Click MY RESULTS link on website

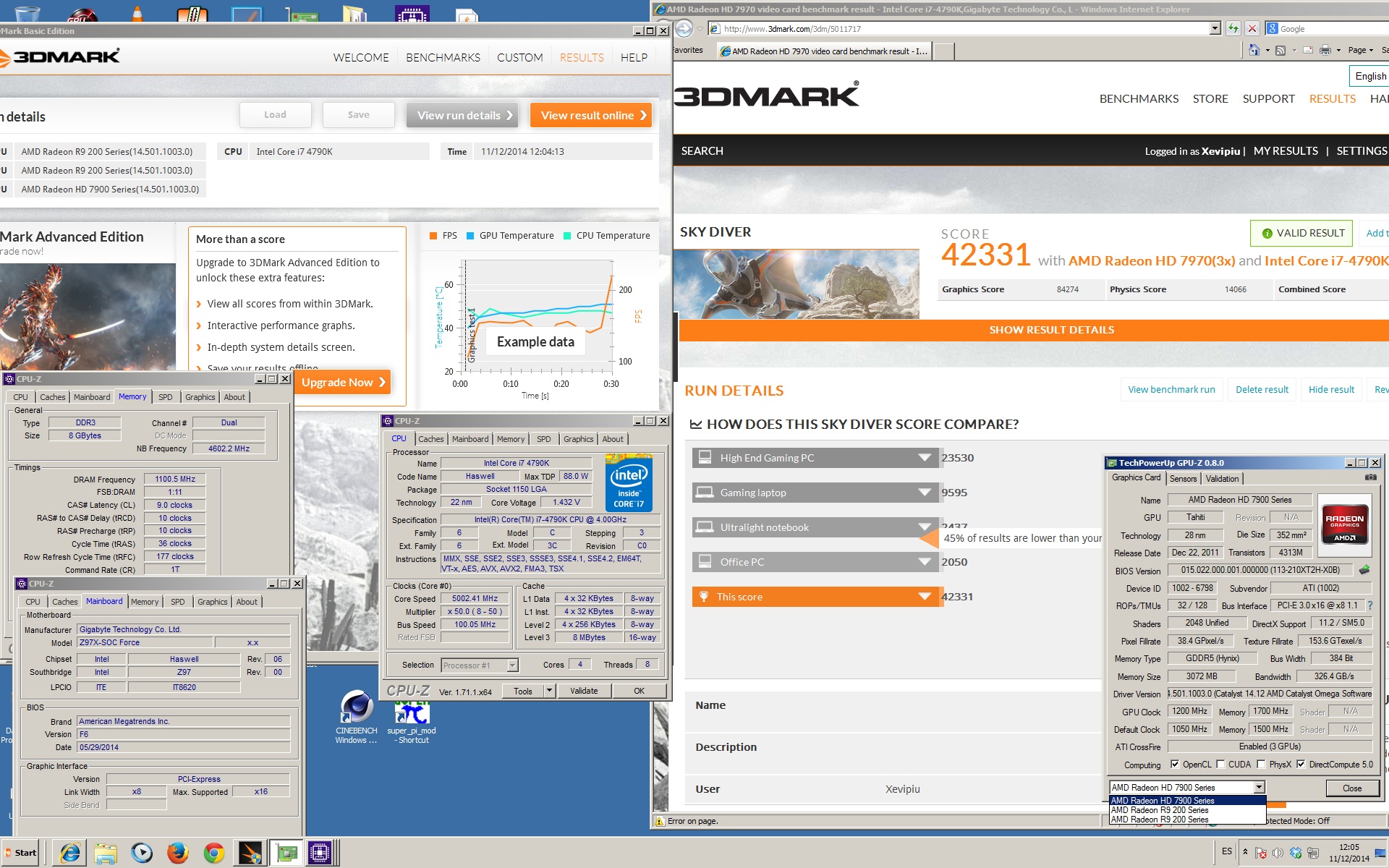tap(1286, 150)
